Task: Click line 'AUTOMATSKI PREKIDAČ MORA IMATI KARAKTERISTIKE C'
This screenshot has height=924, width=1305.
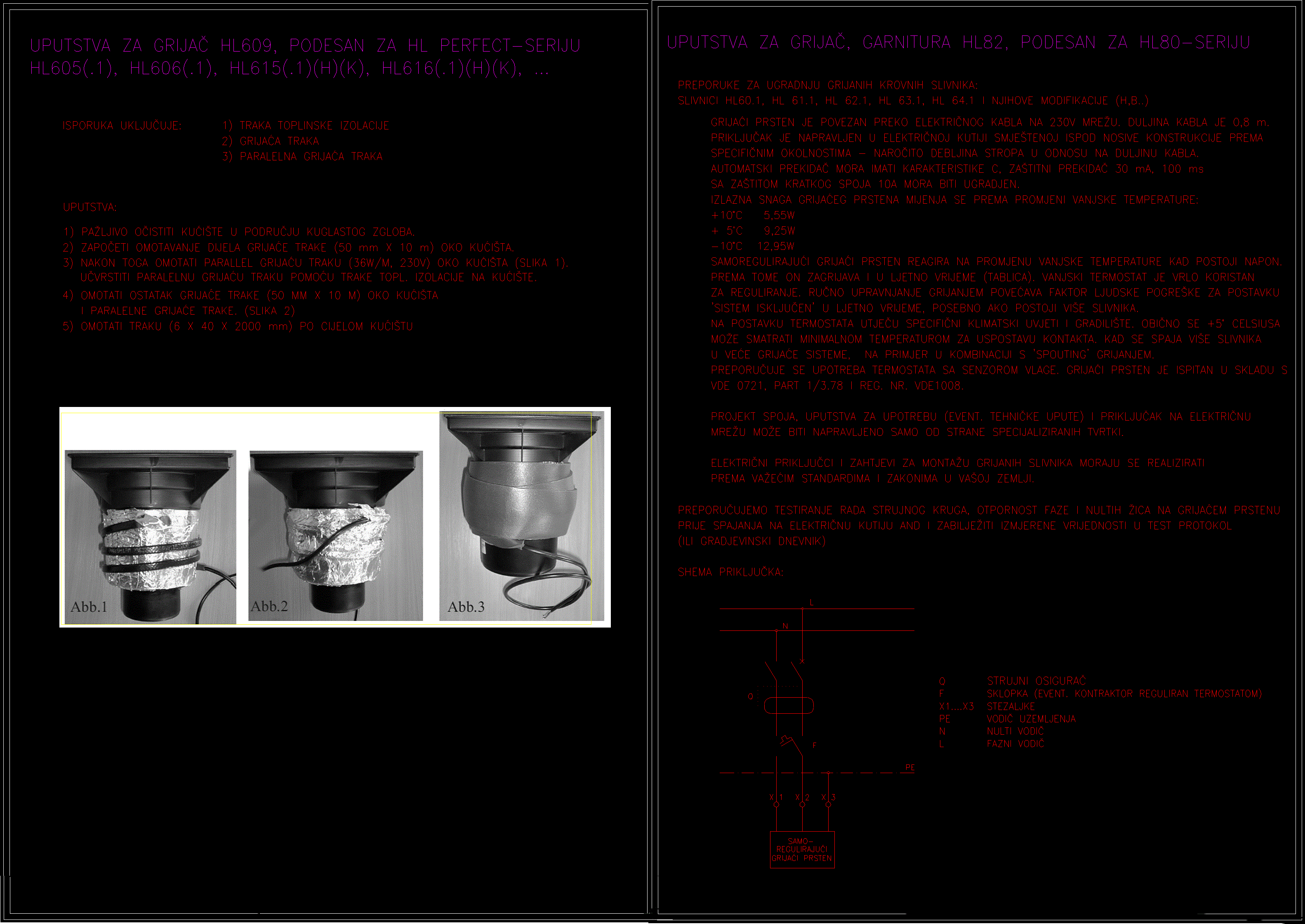Action: point(957,169)
